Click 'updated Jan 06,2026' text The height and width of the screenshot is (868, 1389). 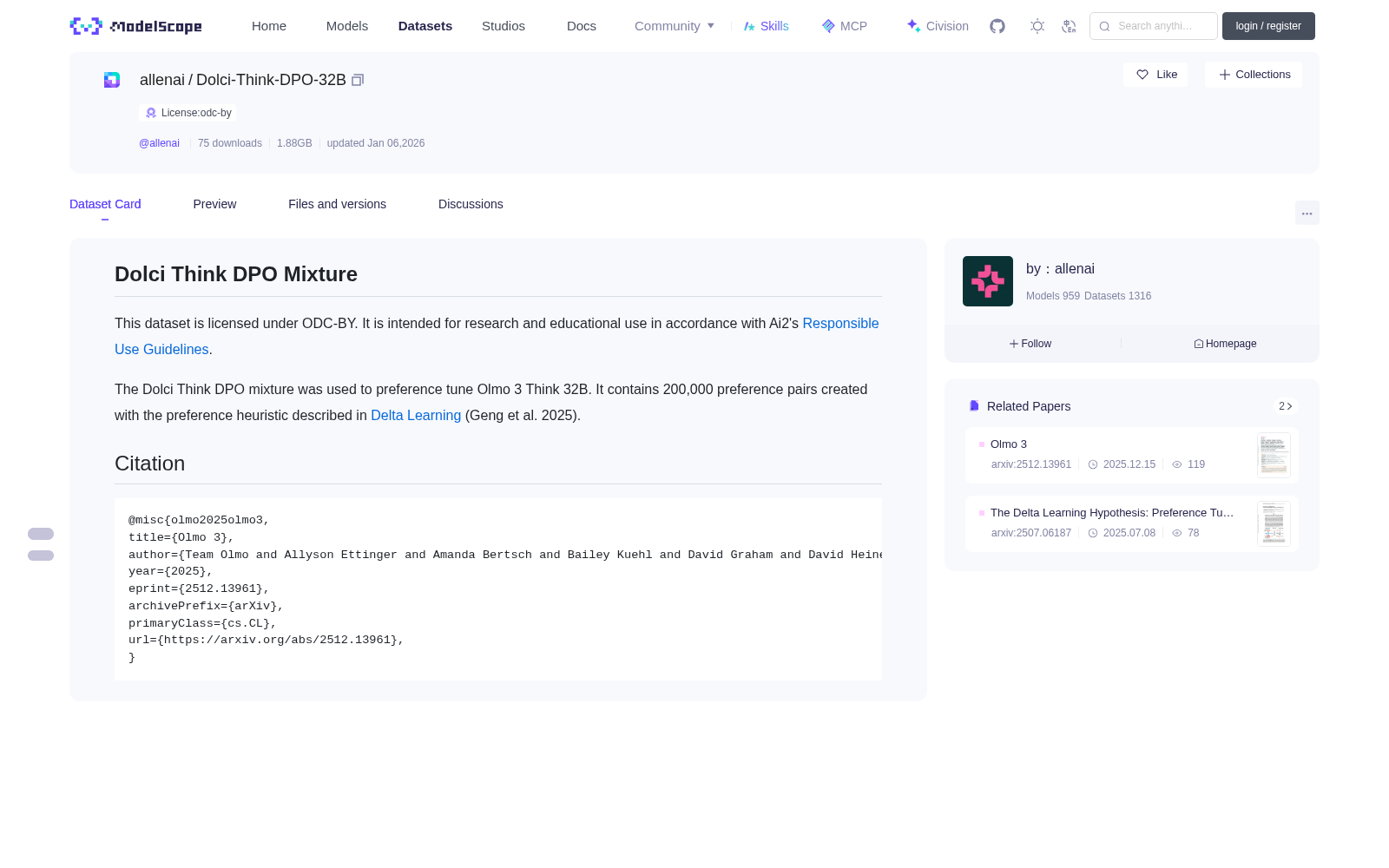376,143
